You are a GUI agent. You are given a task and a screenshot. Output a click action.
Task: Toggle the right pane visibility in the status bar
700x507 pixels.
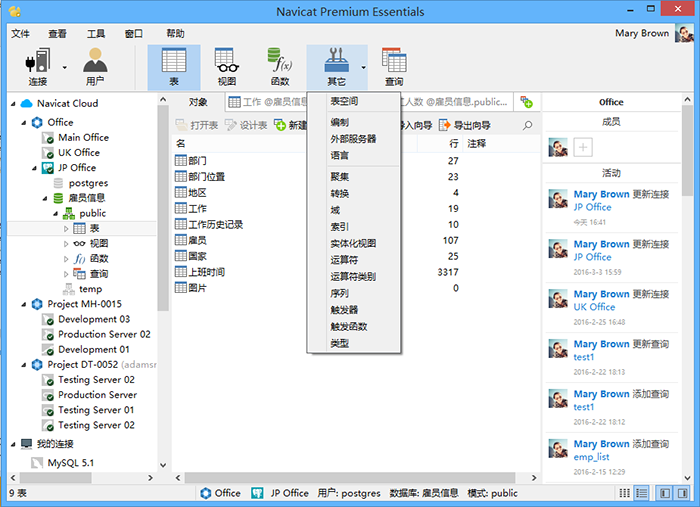(683, 493)
